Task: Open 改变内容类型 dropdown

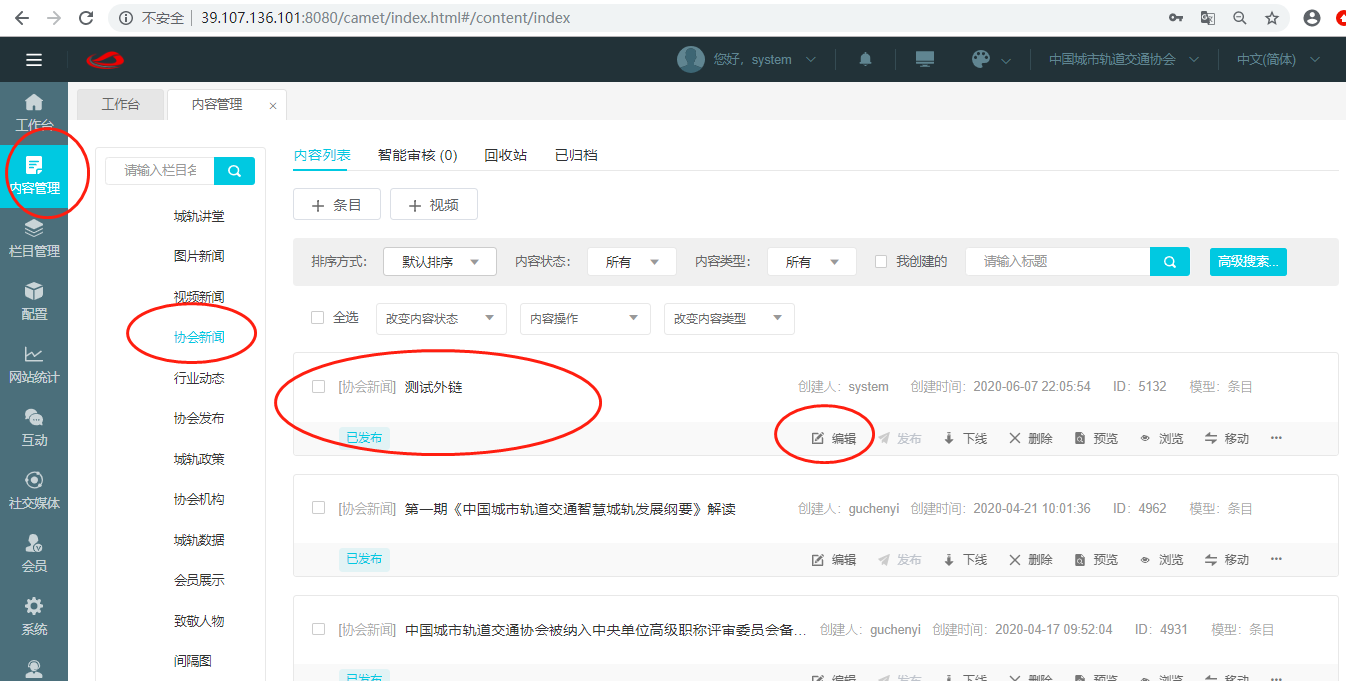Action: click(729, 318)
